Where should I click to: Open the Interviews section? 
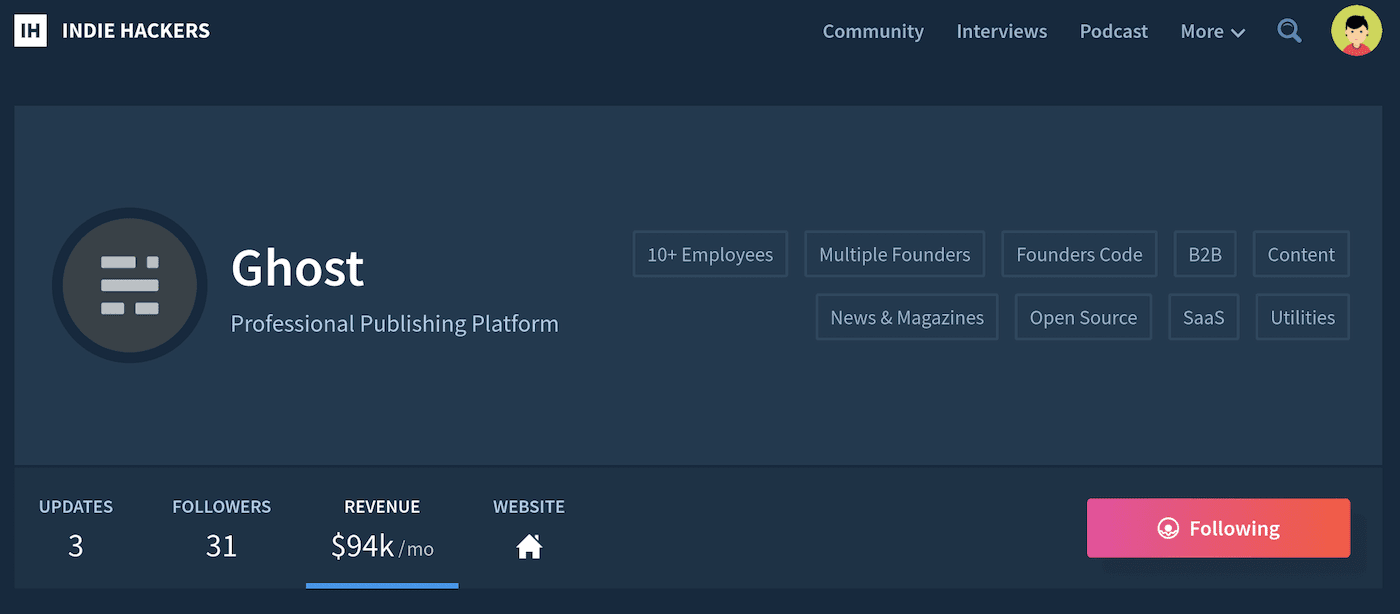(x=1001, y=31)
